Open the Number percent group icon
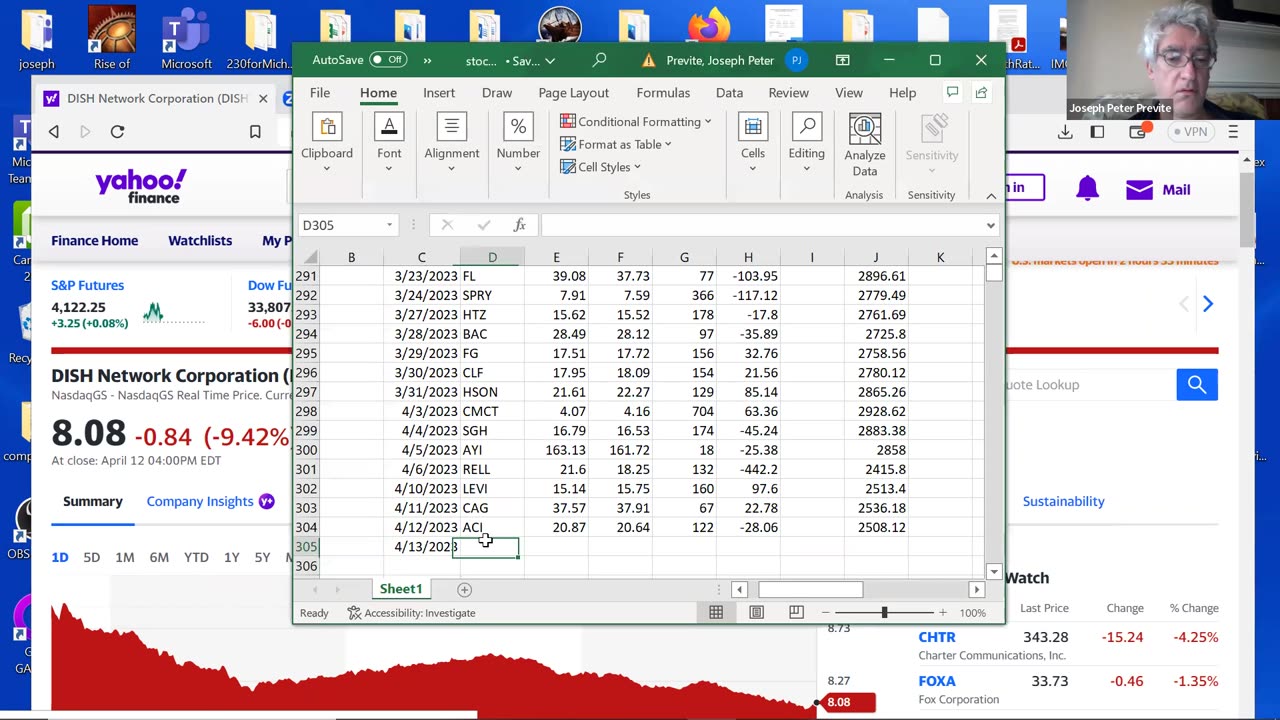 tap(518, 127)
